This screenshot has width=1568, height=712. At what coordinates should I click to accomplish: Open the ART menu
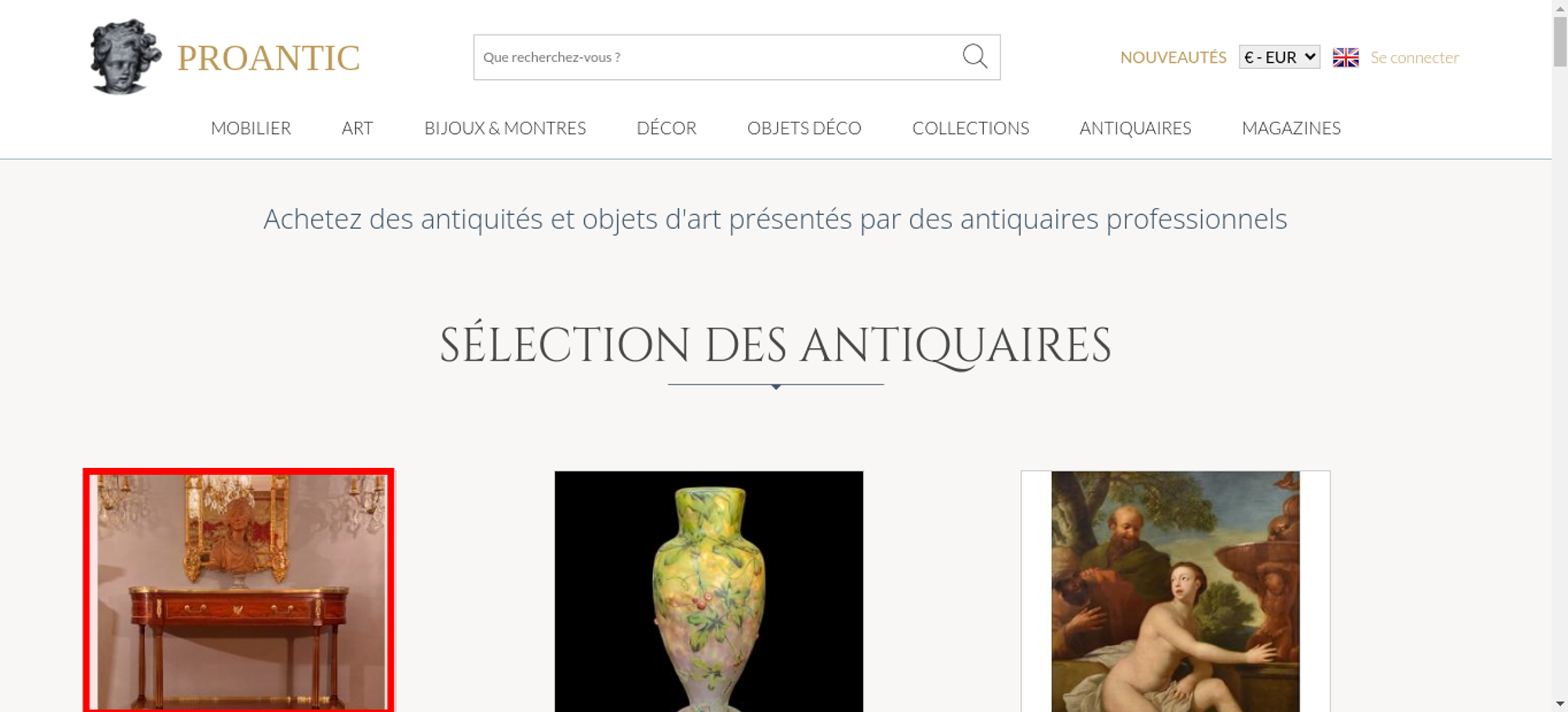pos(358,128)
